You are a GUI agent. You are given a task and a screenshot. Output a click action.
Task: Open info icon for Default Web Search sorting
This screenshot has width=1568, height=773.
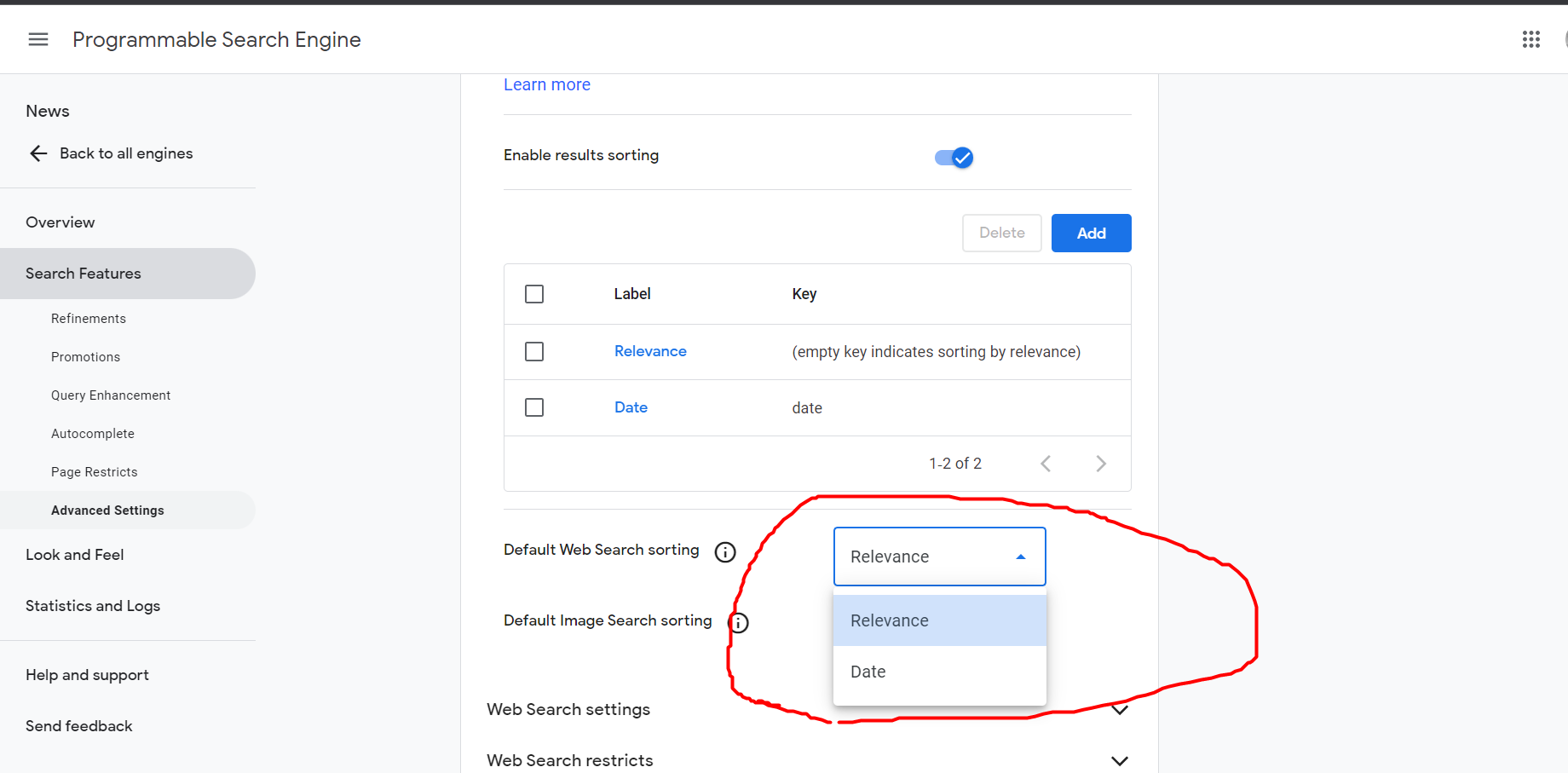(x=725, y=552)
